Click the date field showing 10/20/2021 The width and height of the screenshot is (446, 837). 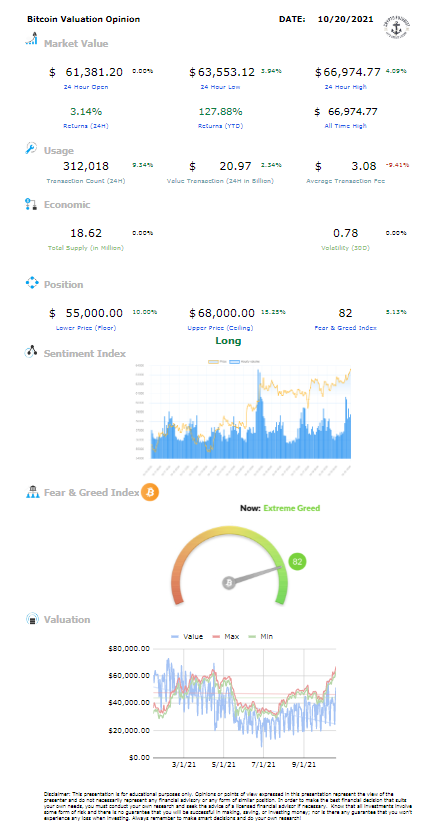click(x=344, y=19)
